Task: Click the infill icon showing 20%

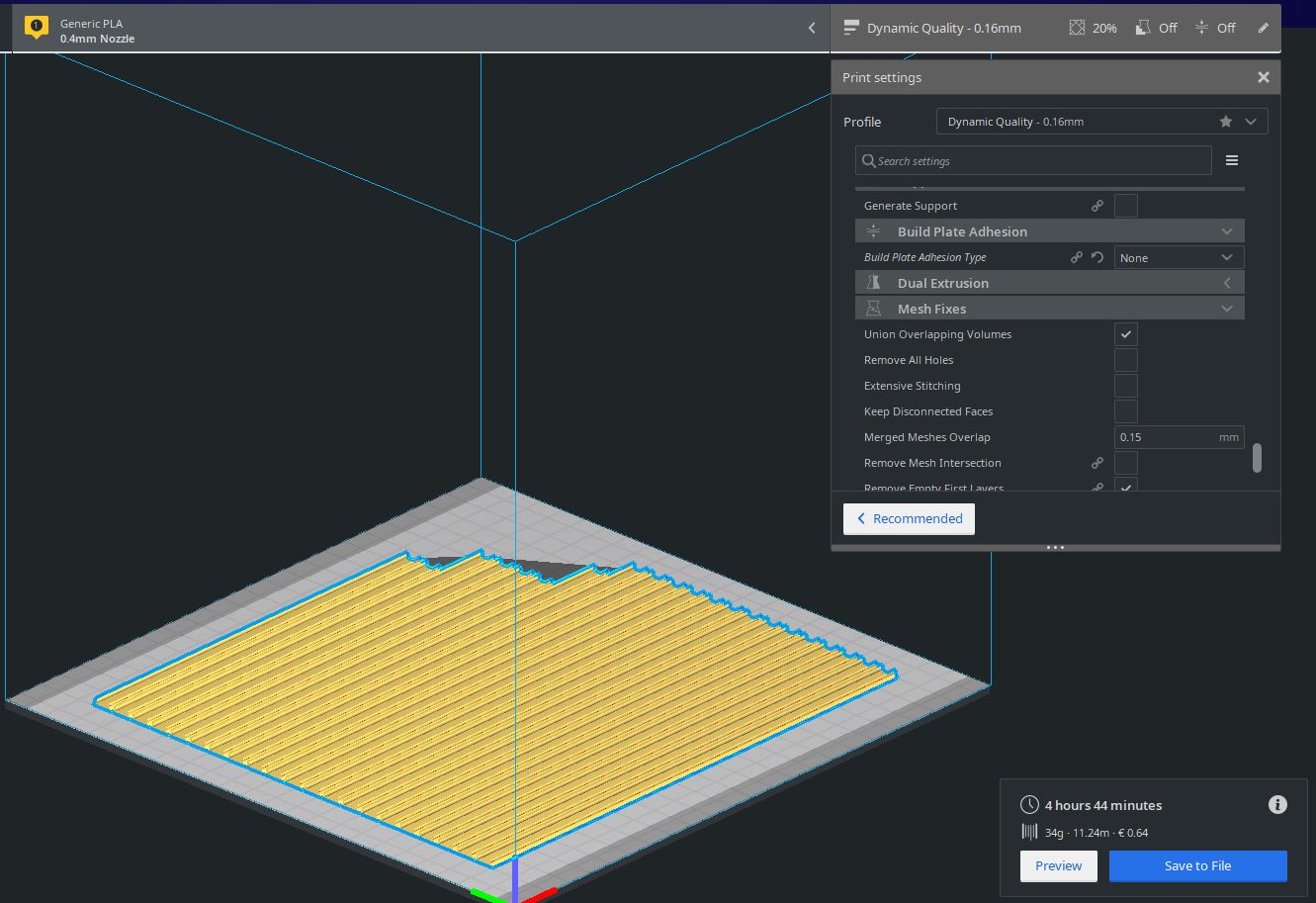Action: tap(1077, 28)
